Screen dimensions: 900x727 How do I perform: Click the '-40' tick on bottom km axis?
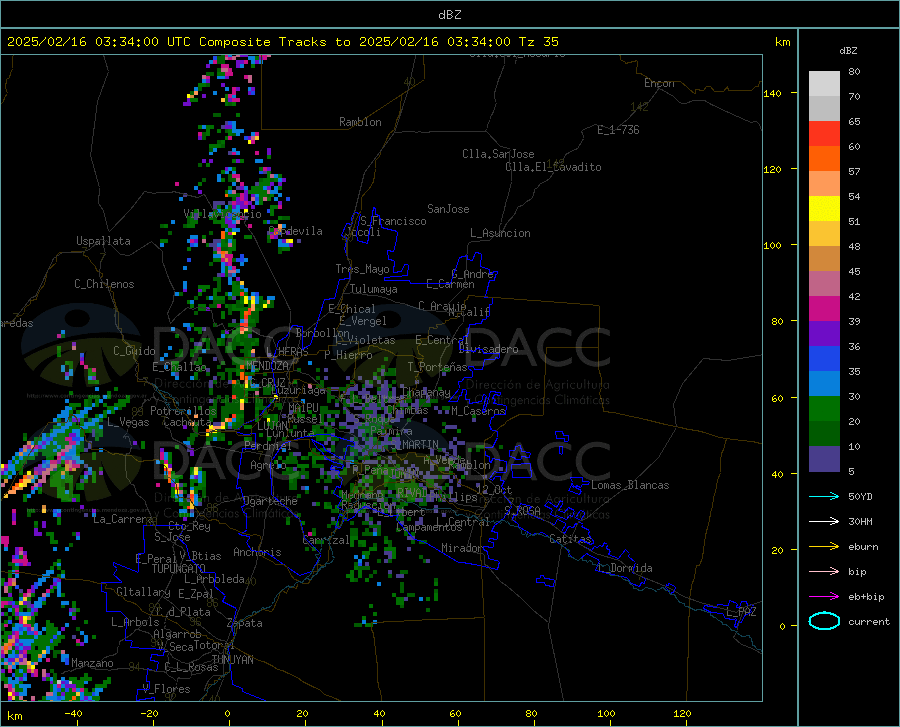pyautogui.click(x=73, y=714)
